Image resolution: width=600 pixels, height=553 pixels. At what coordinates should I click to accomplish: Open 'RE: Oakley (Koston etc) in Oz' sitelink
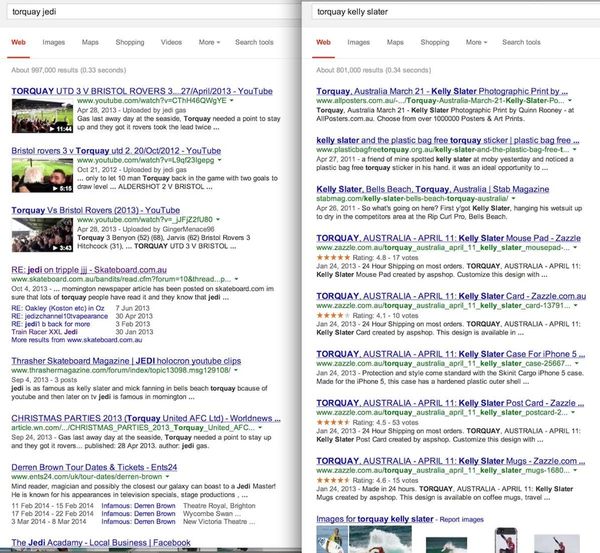[58, 308]
